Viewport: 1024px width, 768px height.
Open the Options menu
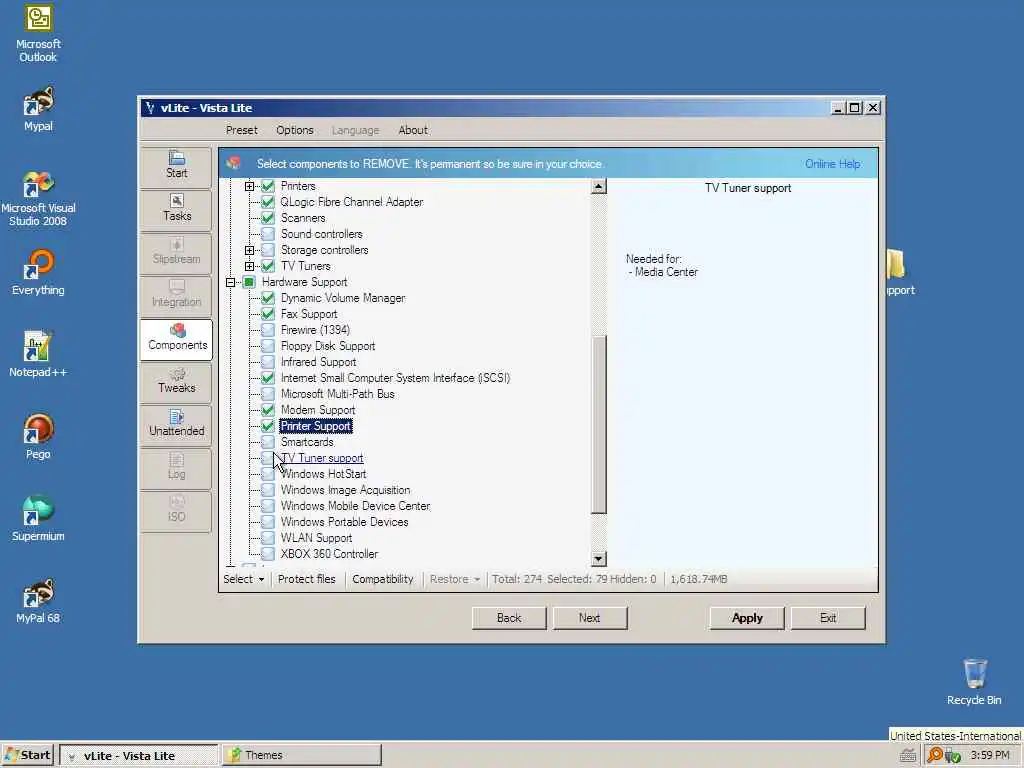pyautogui.click(x=295, y=130)
